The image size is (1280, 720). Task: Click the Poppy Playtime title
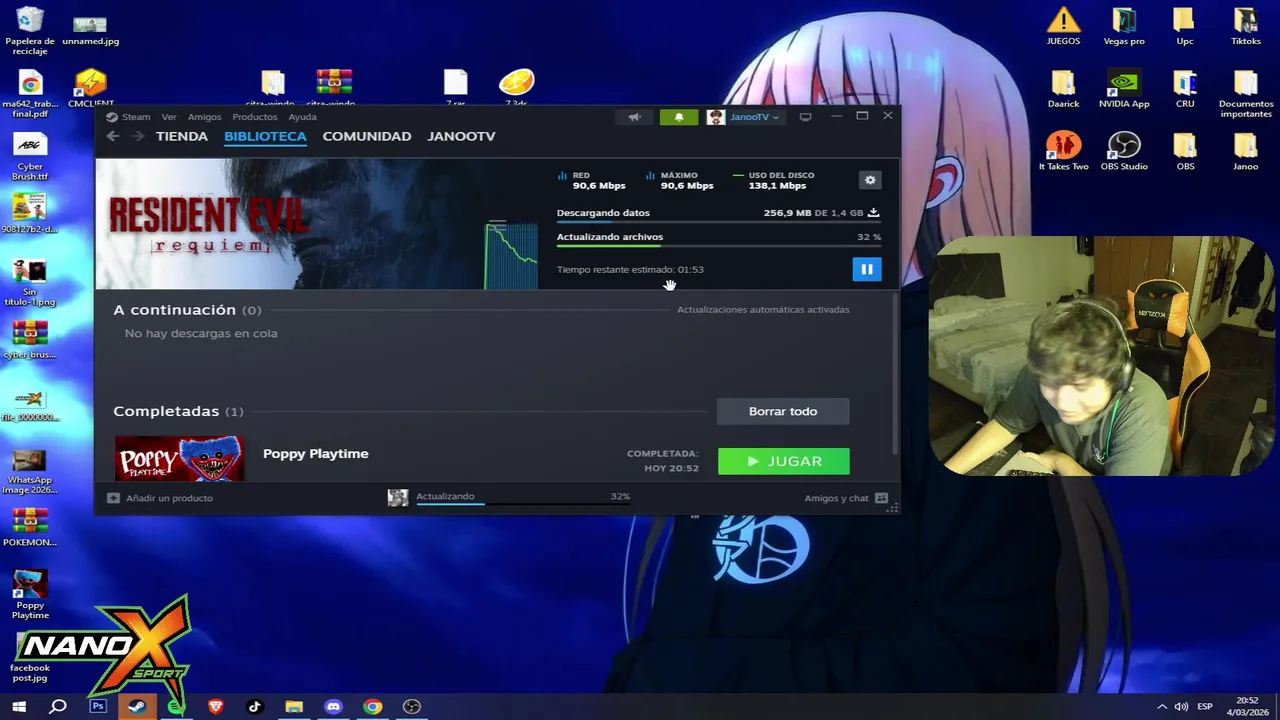tap(315, 454)
